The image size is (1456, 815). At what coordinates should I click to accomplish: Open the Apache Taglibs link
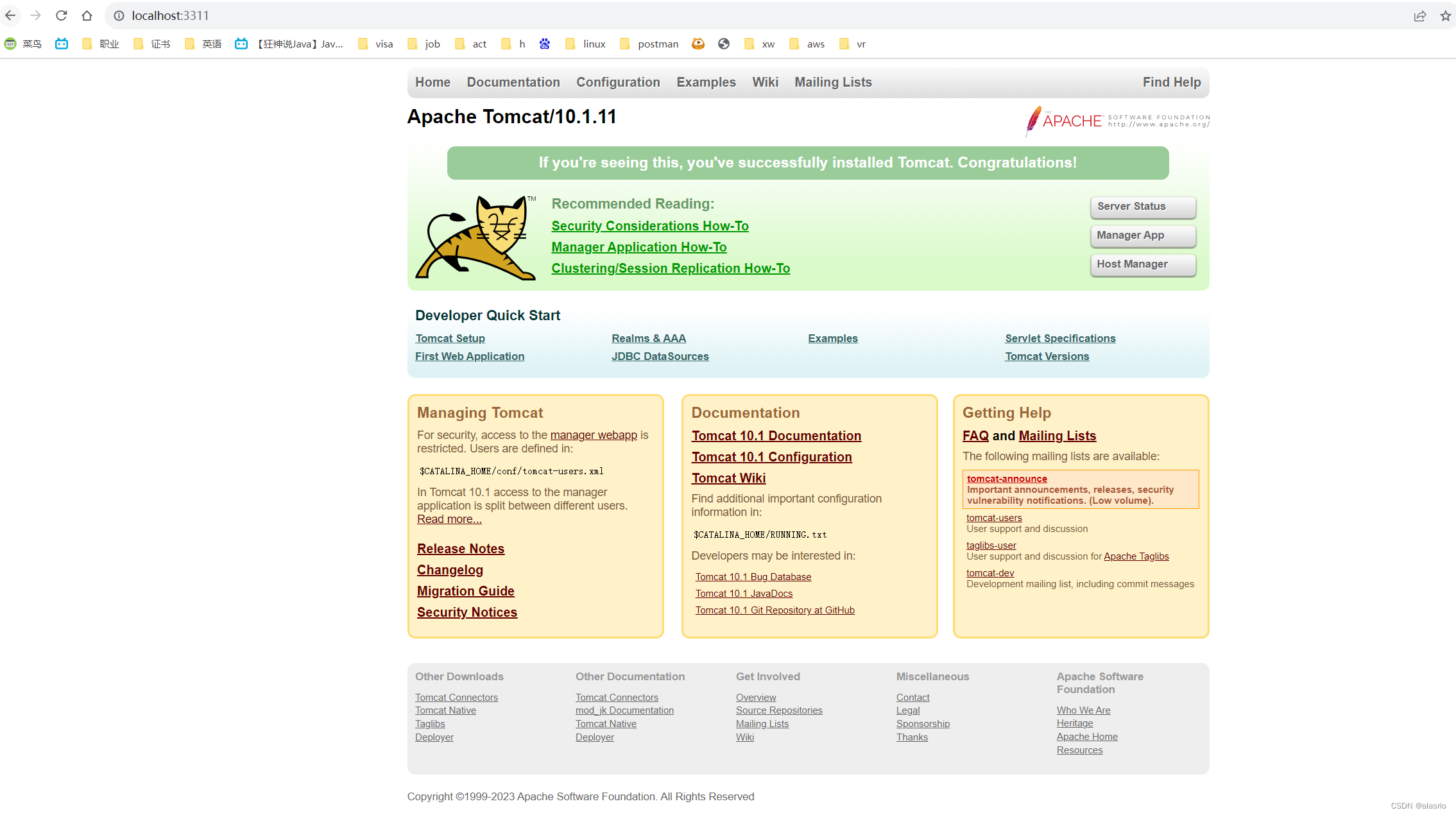[1136, 556]
